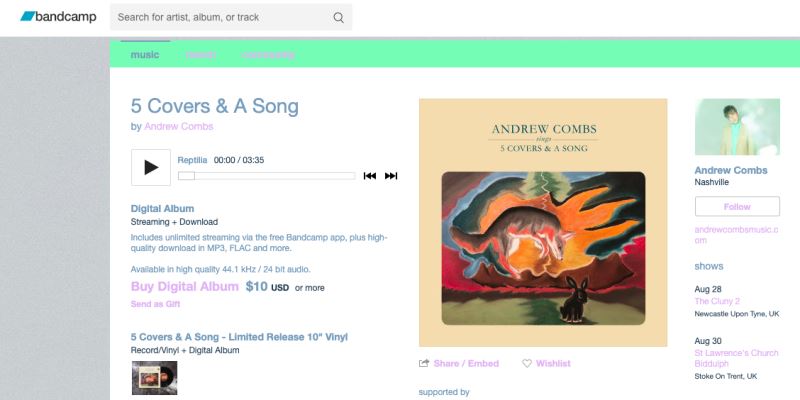800x400 pixels.
Task: Play the Reptilia track
Action: pos(151,167)
